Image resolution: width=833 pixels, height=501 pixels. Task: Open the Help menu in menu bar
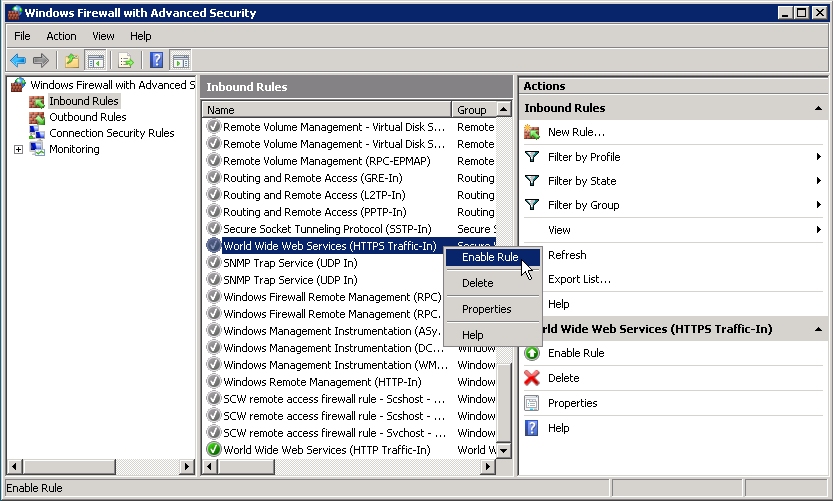click(141, 36)
